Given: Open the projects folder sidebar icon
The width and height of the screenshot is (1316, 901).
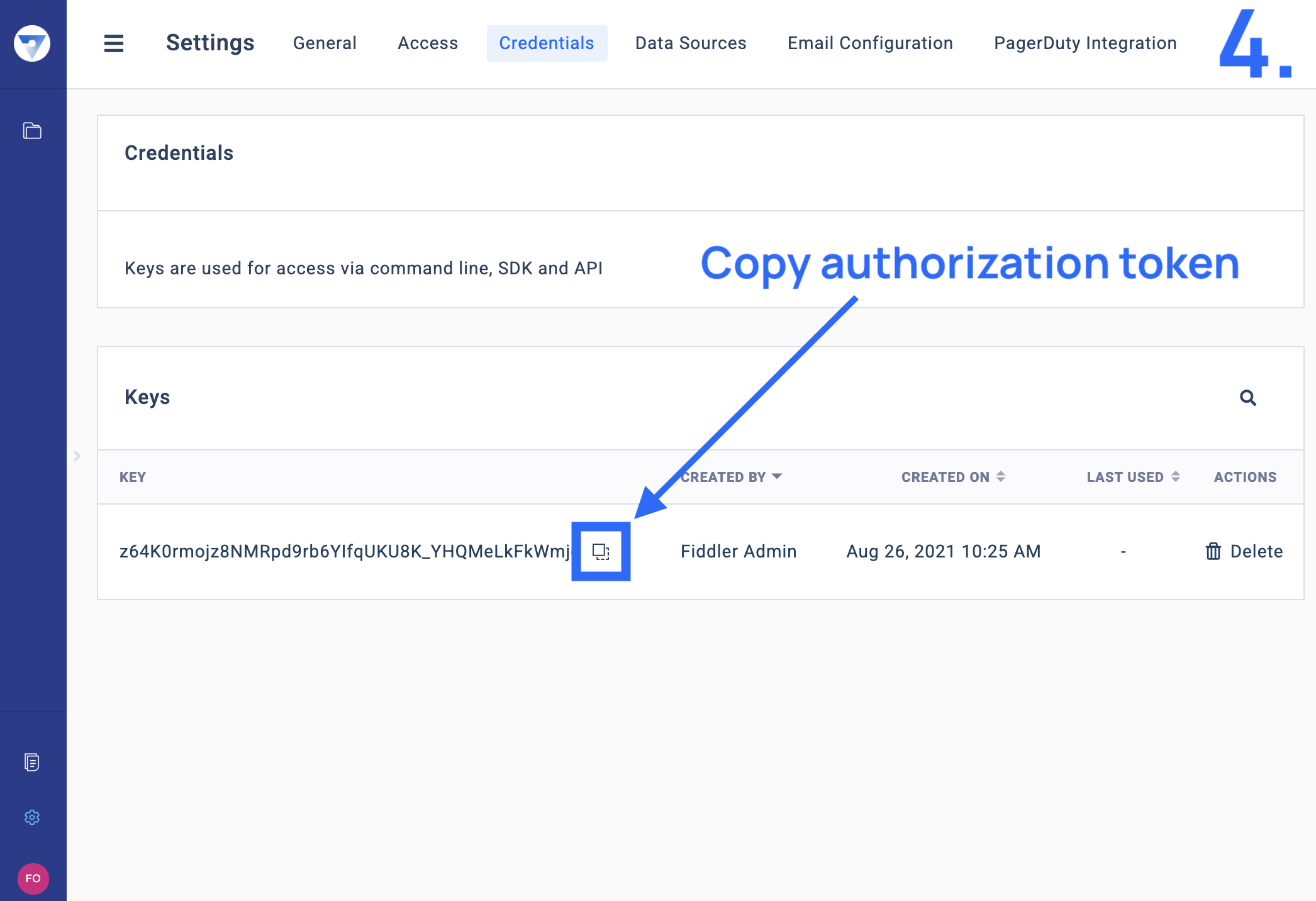Looking at the screenshot, I should 32,131.
